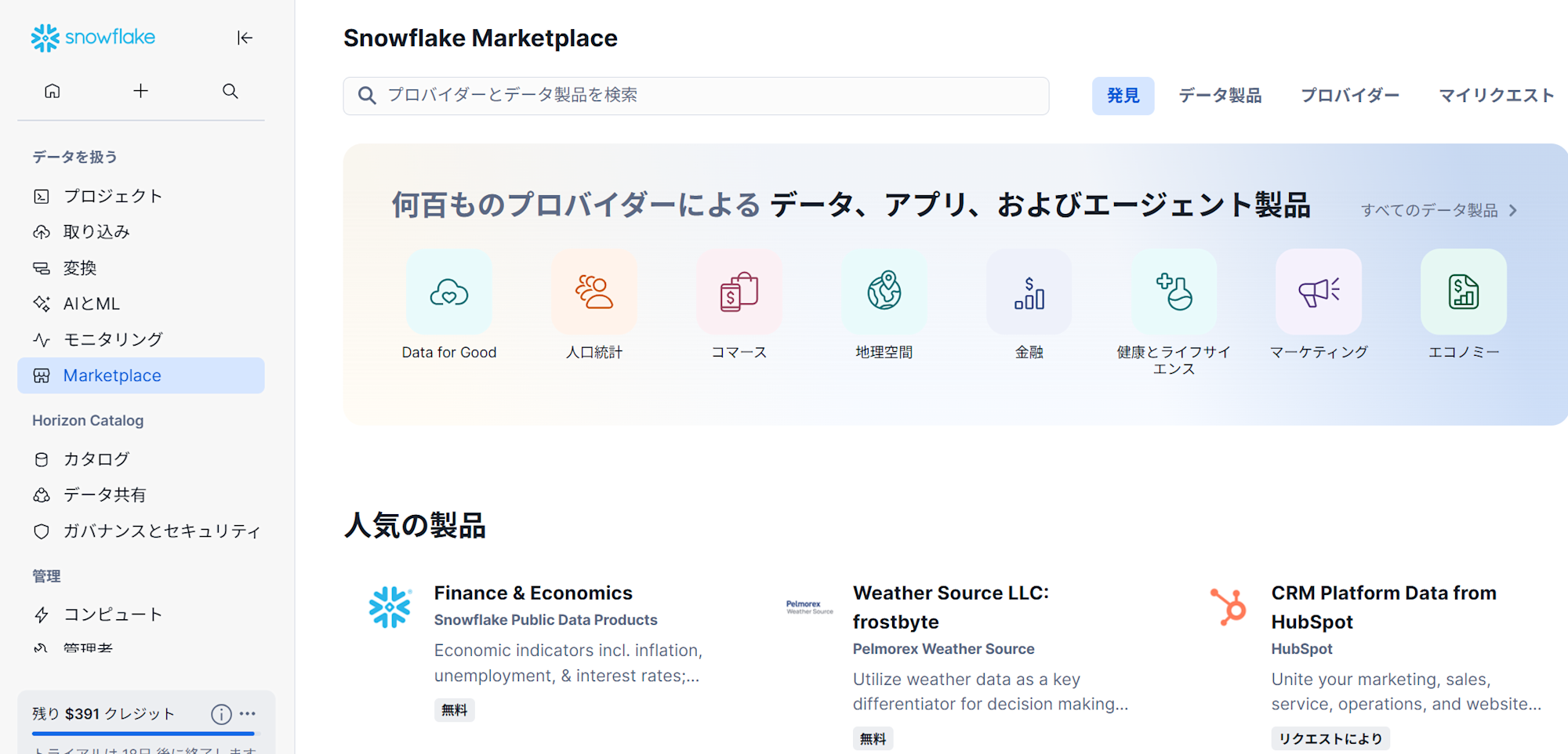Click データを扱う section header
The height and width of the screenshot is (754, 1568).
(x=74, y=157)
